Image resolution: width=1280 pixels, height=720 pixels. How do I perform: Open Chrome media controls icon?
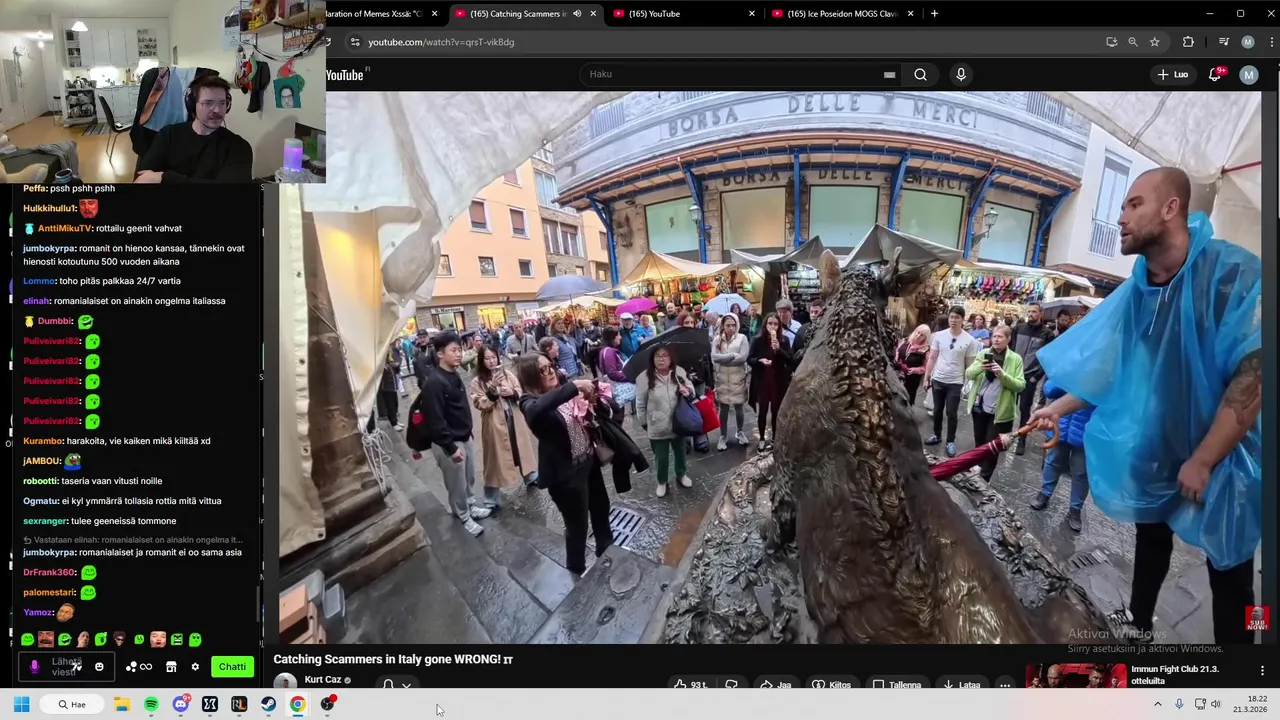coord(1224,42)
